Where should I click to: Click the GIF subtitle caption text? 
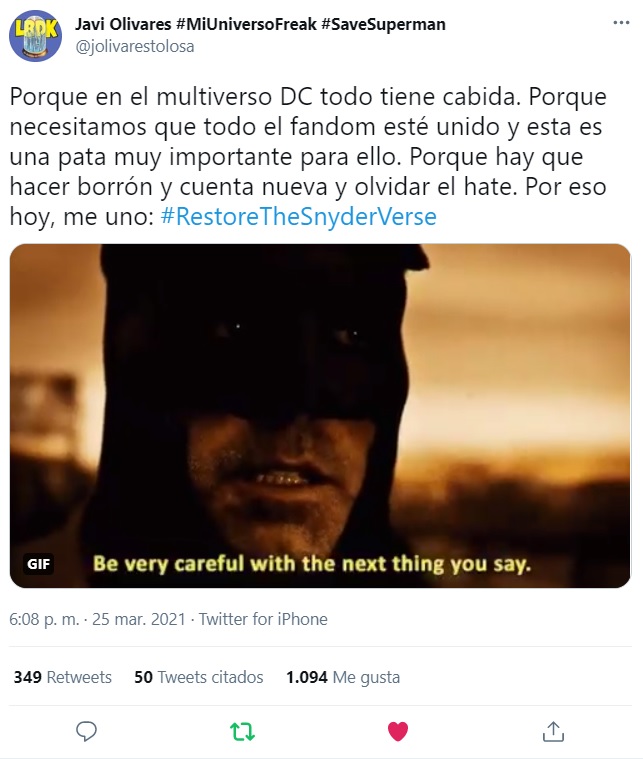(x=312, y=564)
